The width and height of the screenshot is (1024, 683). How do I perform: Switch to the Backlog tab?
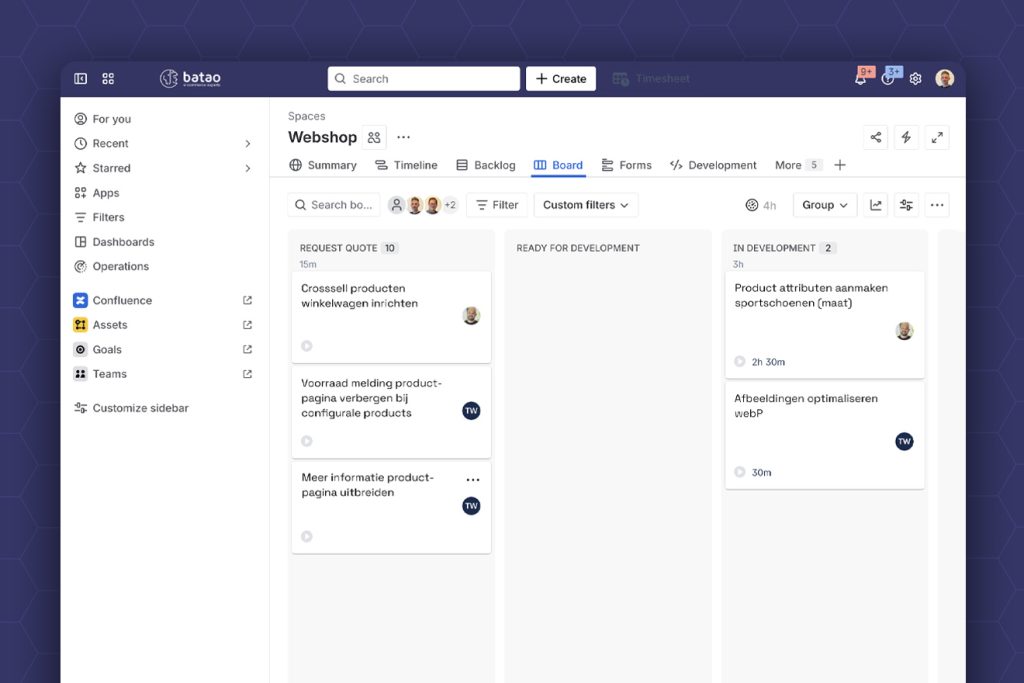(486, 165)
